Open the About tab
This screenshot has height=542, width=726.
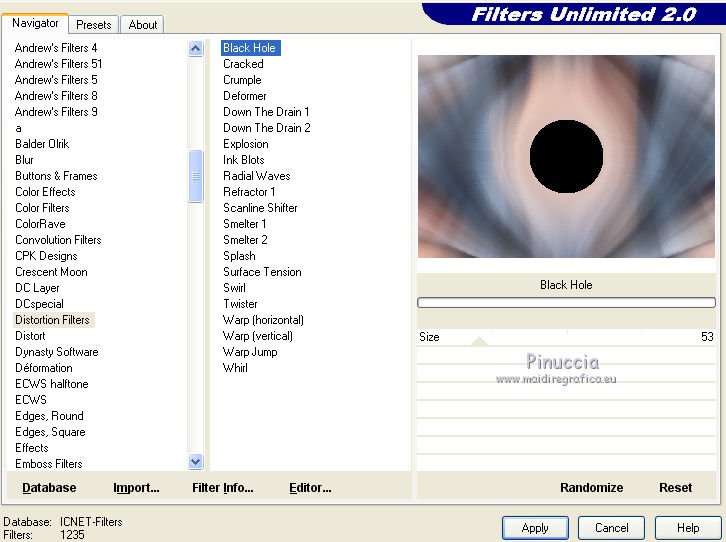point(143,25)
